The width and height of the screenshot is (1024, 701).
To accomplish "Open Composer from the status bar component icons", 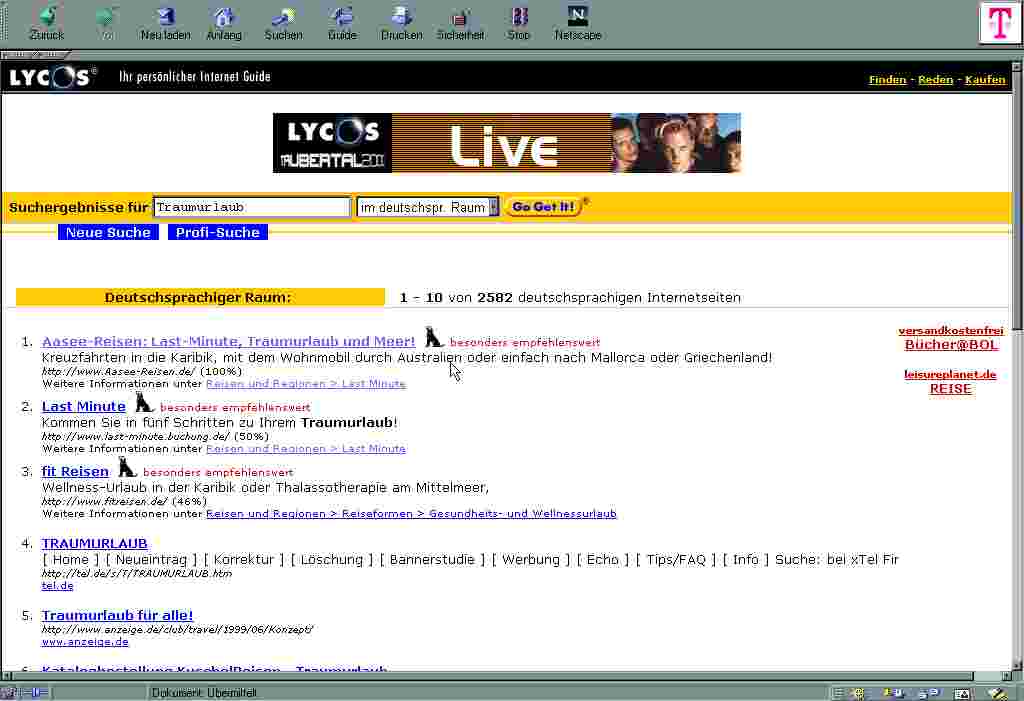I will pyautogui.click(x=997, y=693).
